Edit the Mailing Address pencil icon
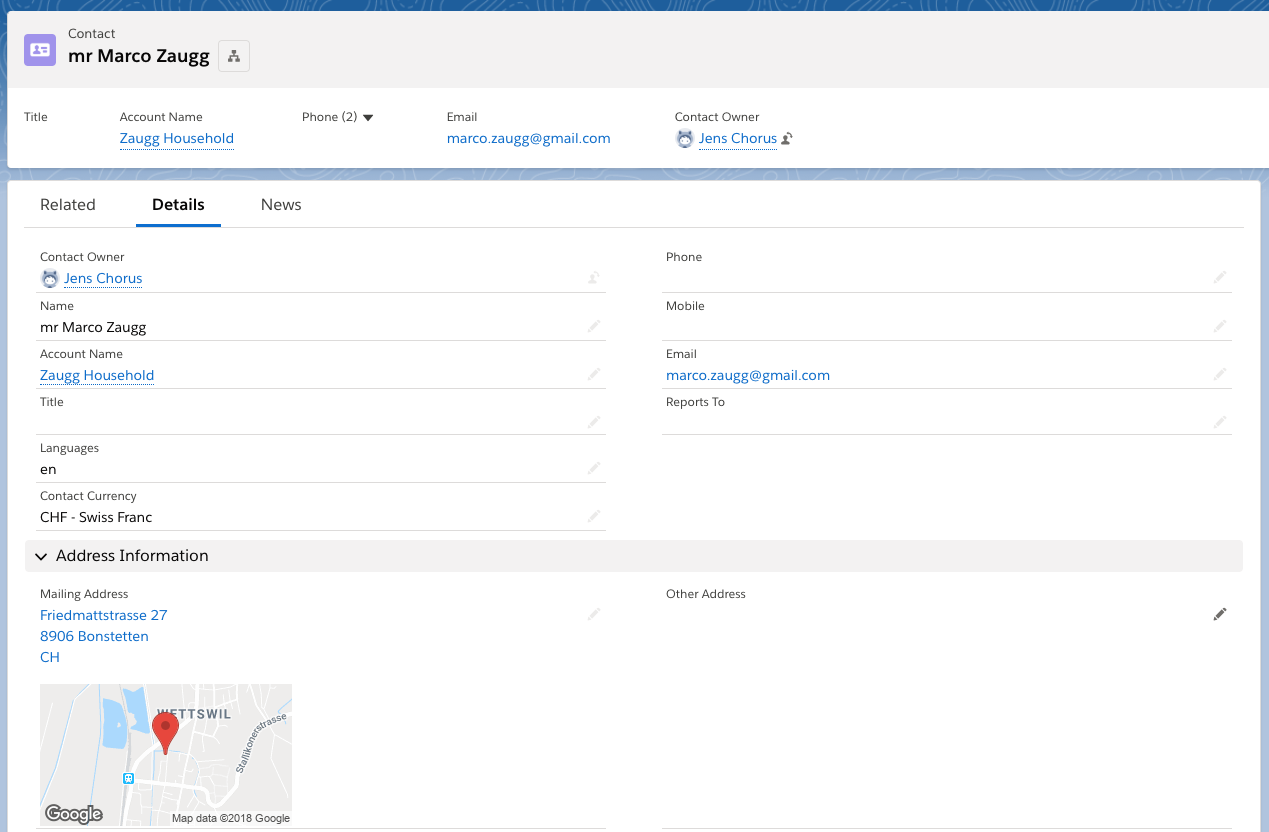The height and width of the screenshot is (832, 1269). [594, 614]
